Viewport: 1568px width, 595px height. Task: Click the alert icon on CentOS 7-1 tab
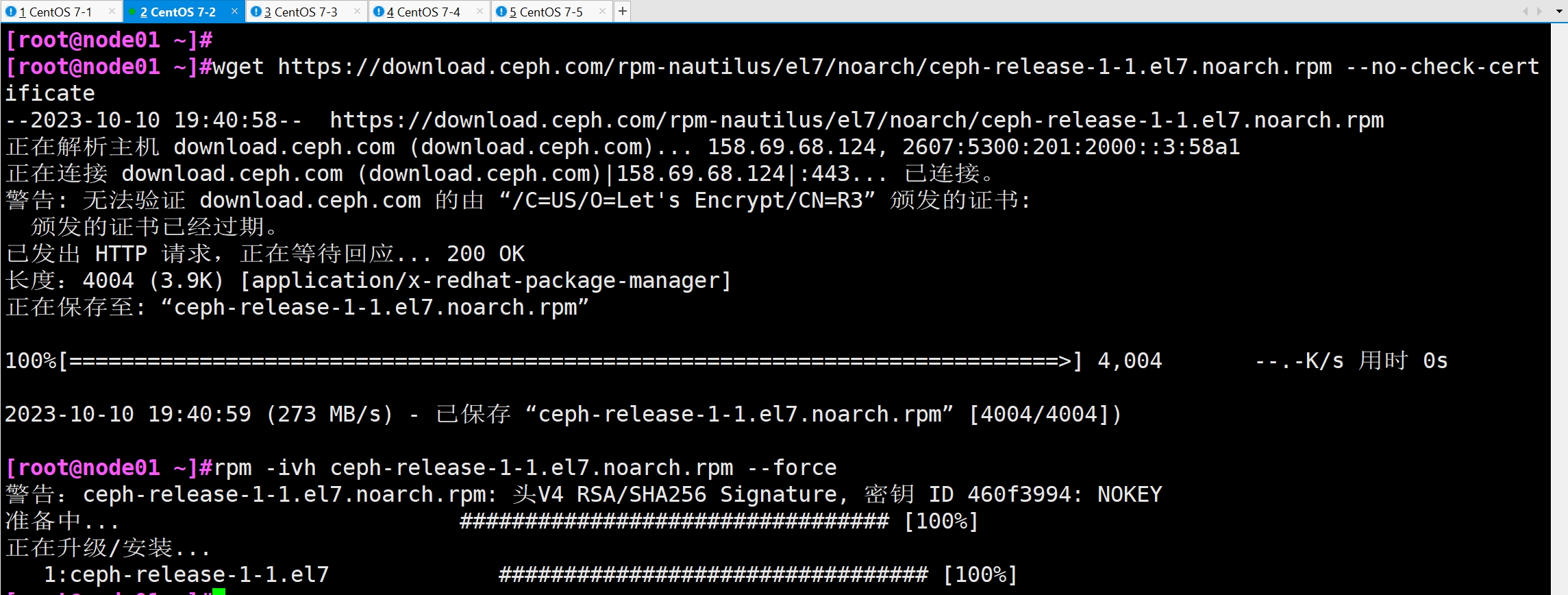11,12
